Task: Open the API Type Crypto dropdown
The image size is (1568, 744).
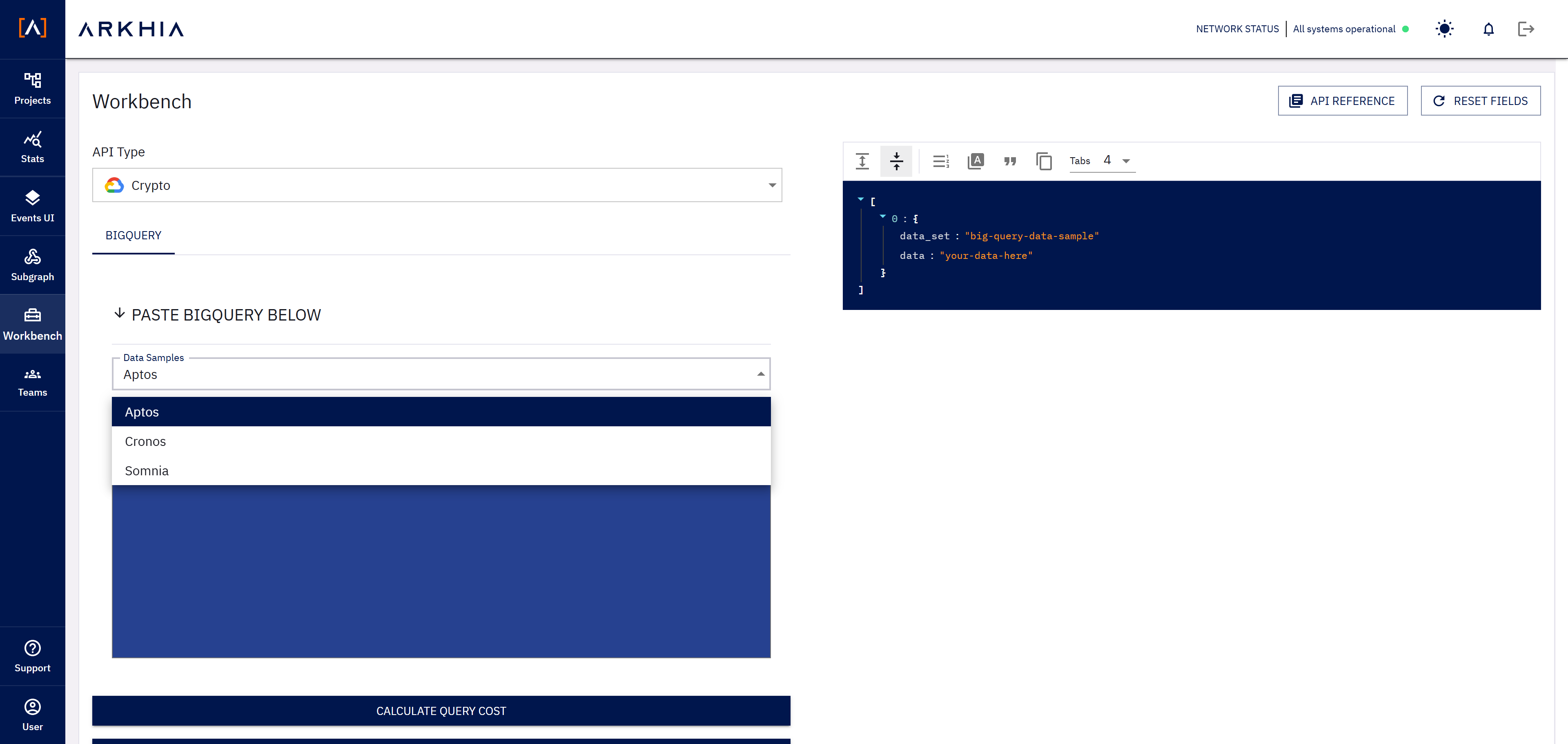Action: (437, 185)
